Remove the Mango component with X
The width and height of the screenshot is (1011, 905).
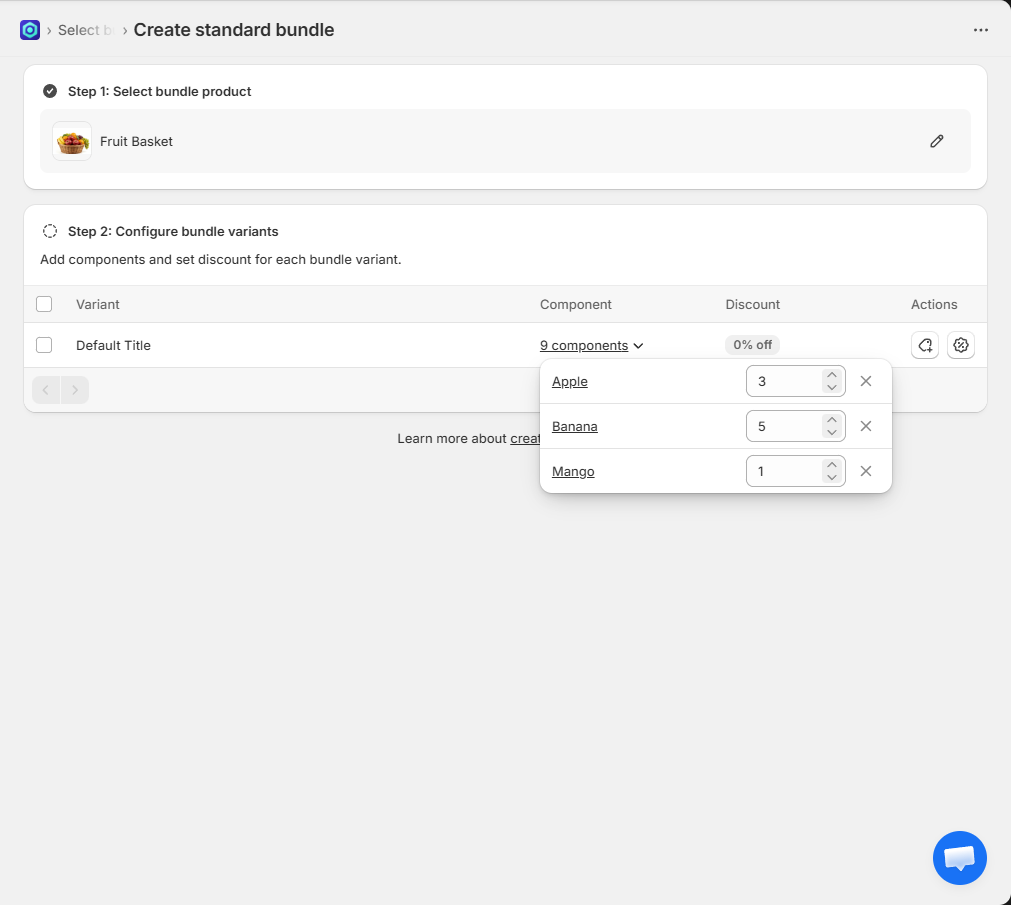[x=866, y=471]
